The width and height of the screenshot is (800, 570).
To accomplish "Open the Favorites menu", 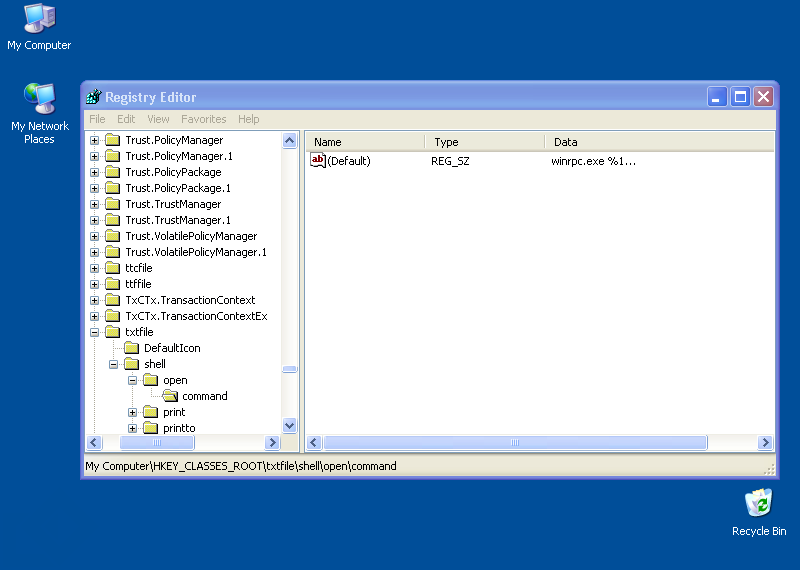I will (x=204, y=119).
